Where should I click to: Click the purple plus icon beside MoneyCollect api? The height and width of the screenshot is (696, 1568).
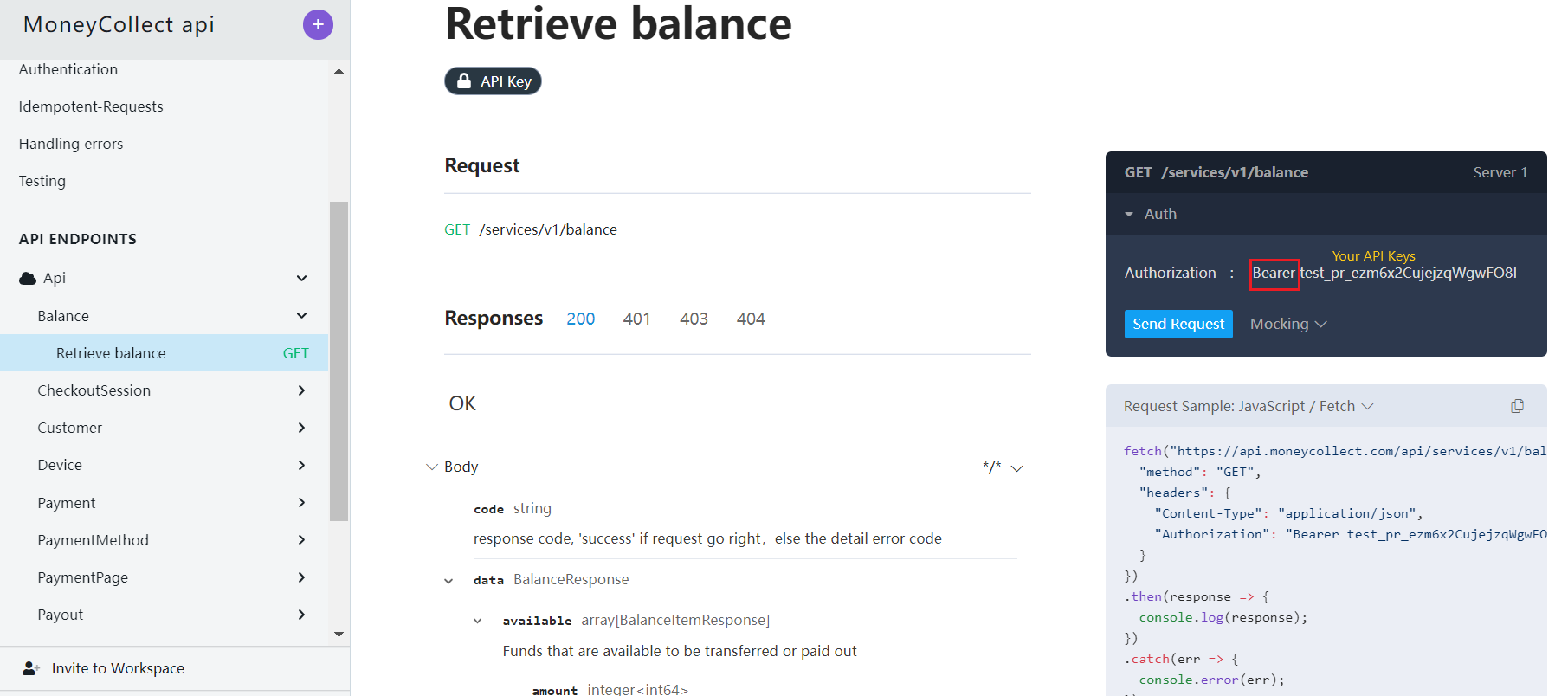tap(318, 25)
